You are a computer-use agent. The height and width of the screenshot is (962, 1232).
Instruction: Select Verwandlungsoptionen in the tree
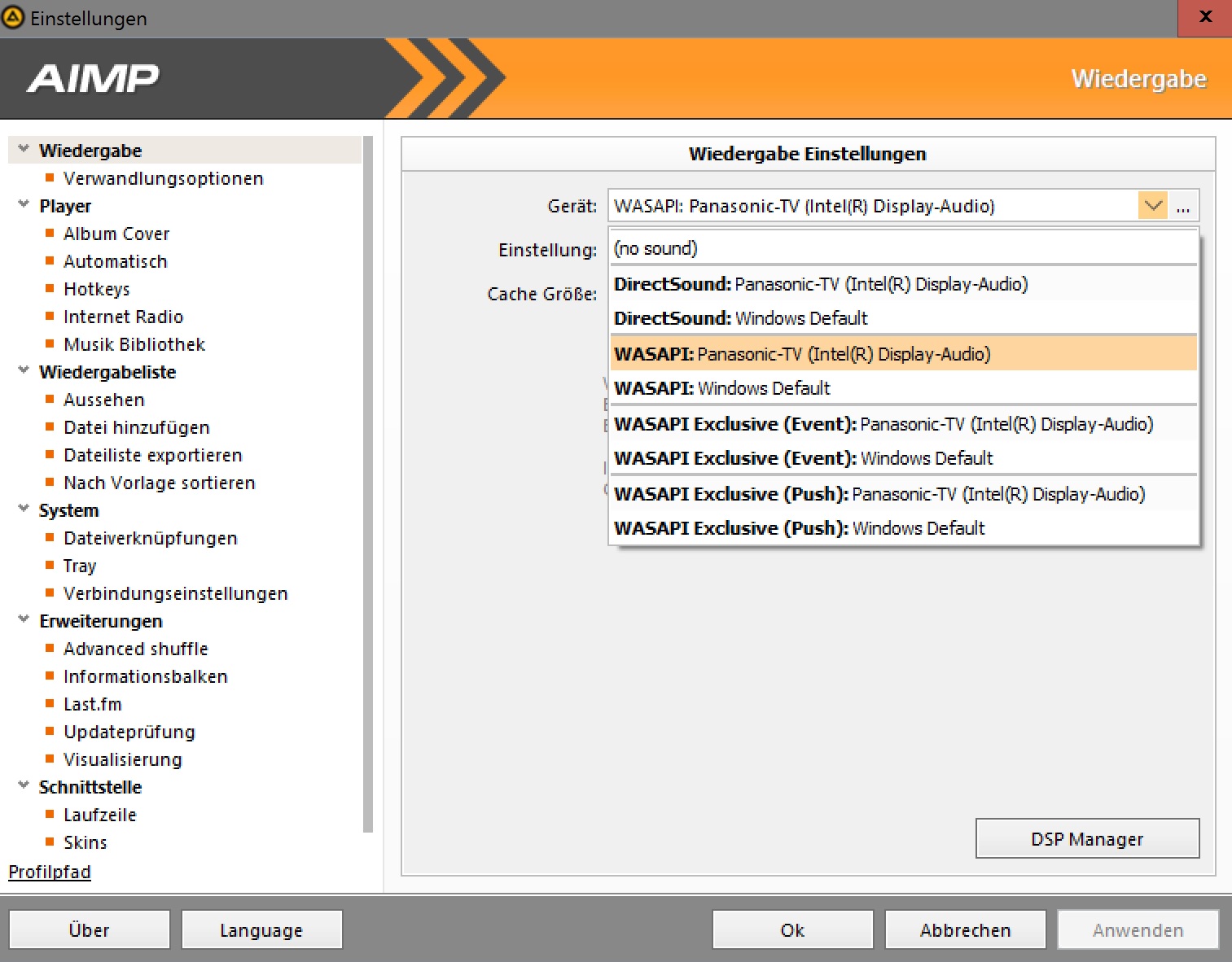click(x=164, y=178)
